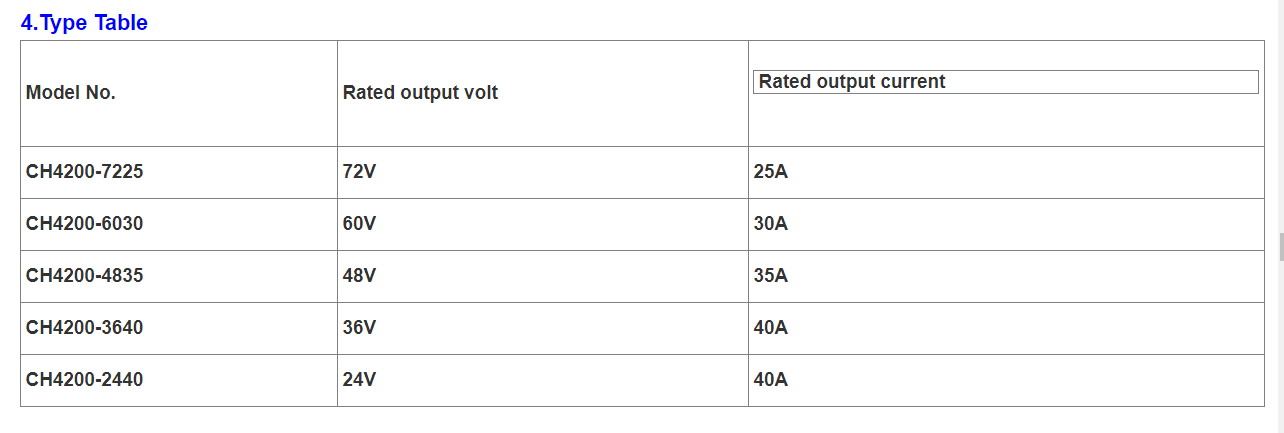This screenshot has height=433, width=1284.
Task: Click the 36V voltage cell
Action: [x=543, y=328]
